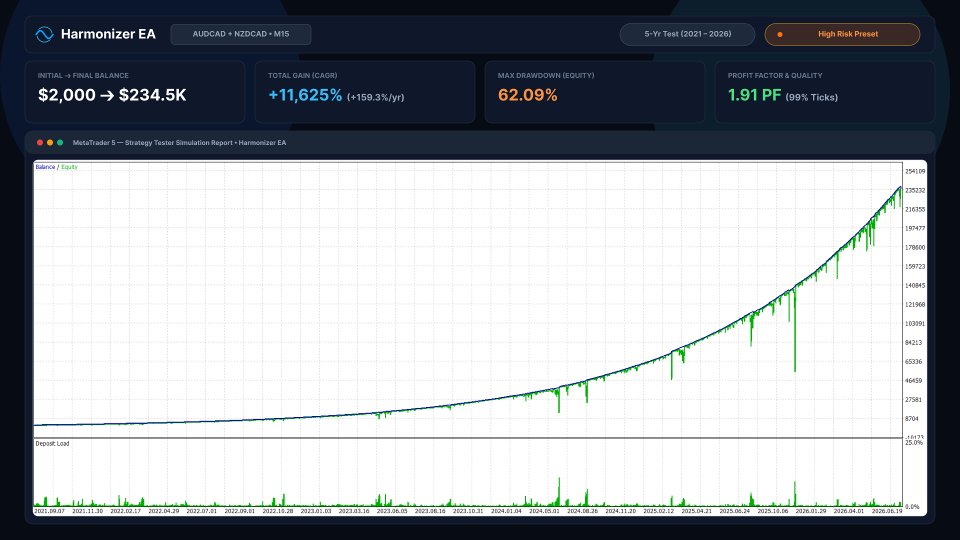Screen dimensions: 960x540
Task: Click the INITIAL → FINAL BALANCE label
Action: [x=83, y=75]
